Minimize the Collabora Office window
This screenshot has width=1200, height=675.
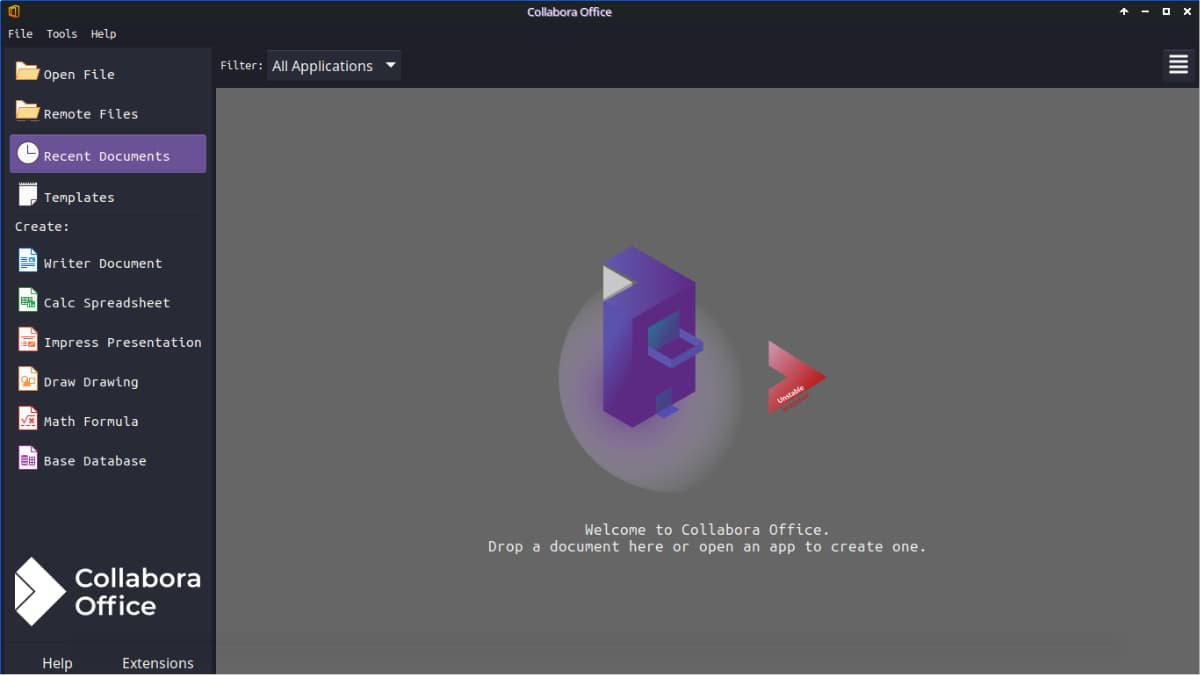tap(1145, 12)
